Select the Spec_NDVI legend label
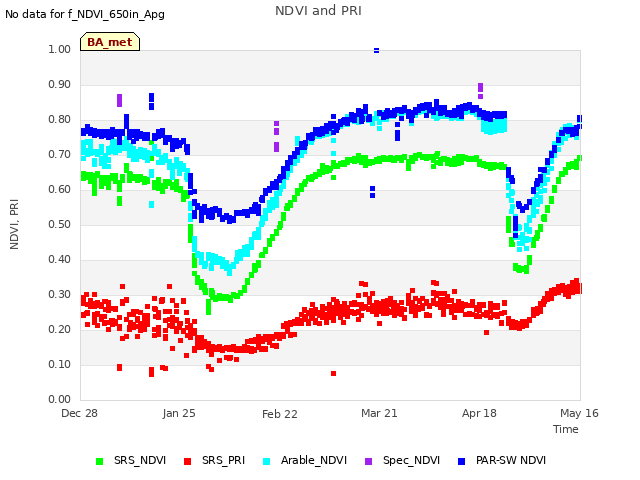The image size is (640, 480). point(411,460)
